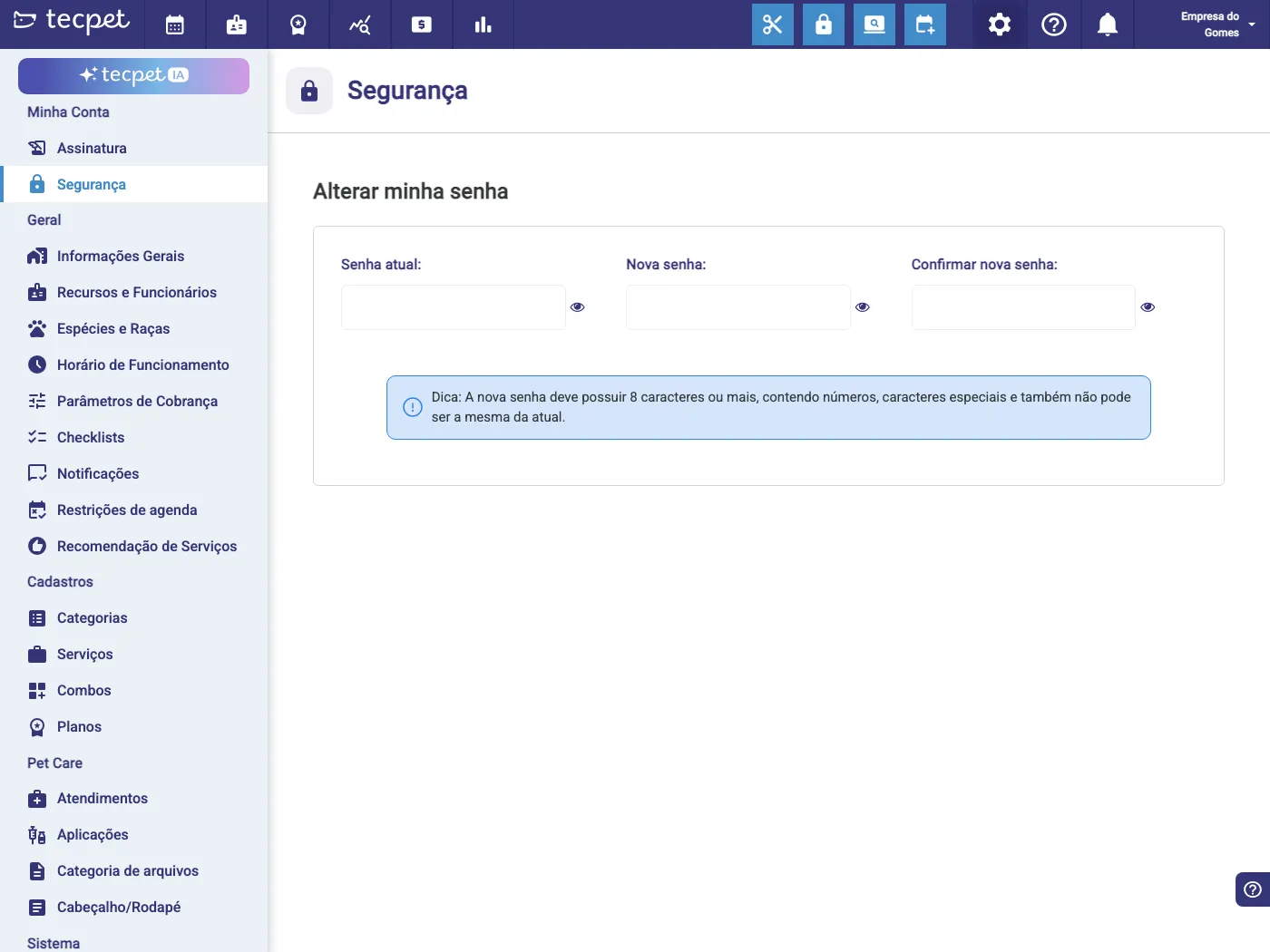Go to Checklists
The image size is (1270, 952).
134,438
